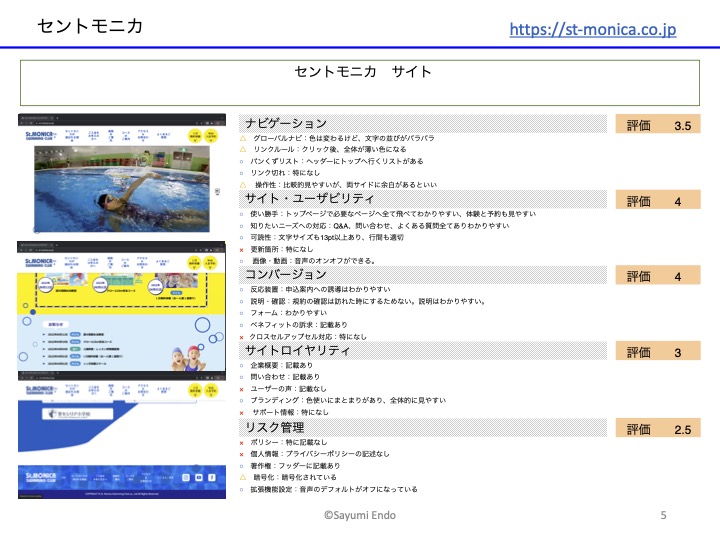
Task: Click the Instagram icon in the blue footer
Action: tap(186, 478)
